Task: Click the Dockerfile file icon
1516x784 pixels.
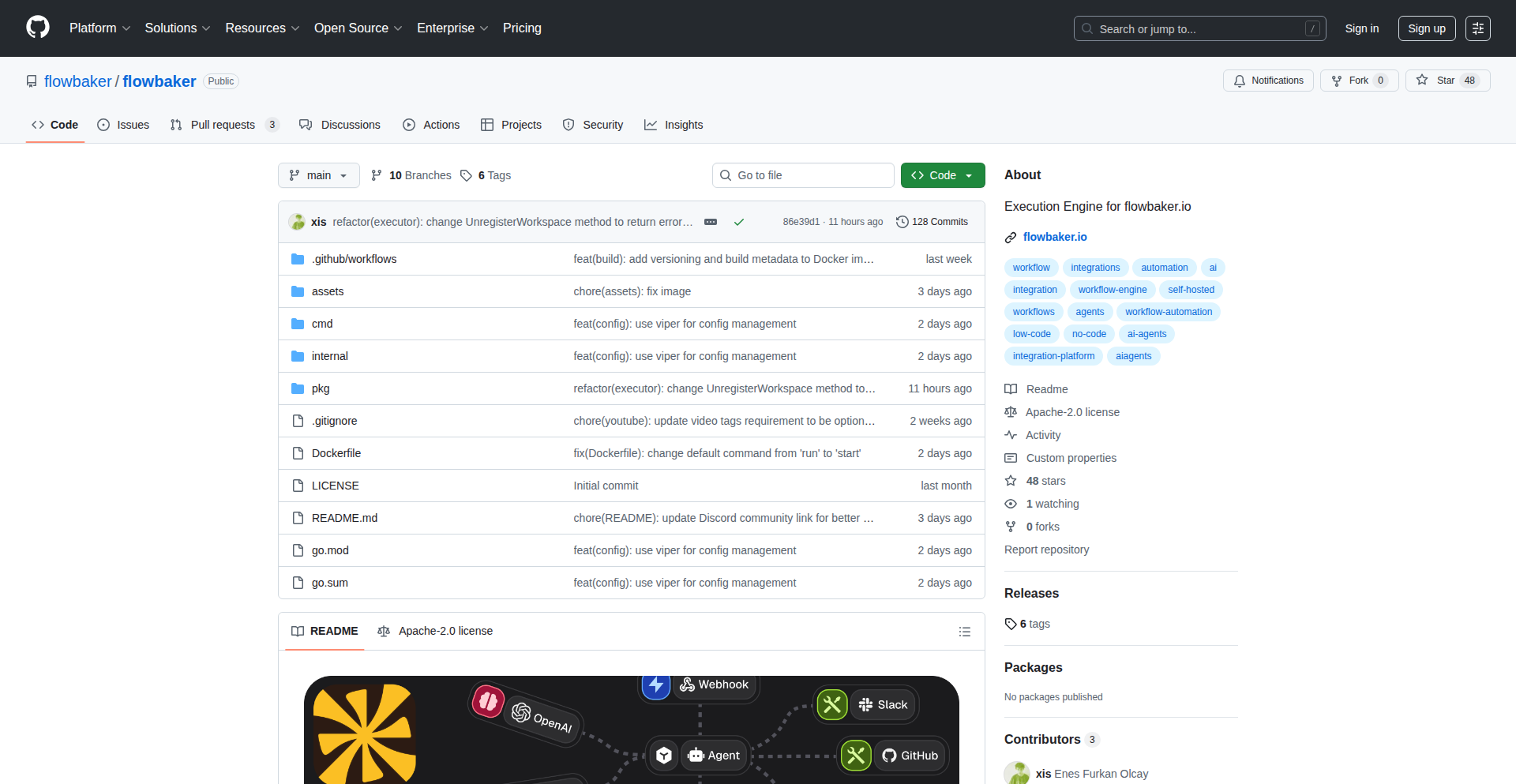Action: pyautogui.click(x=298, y=453)
